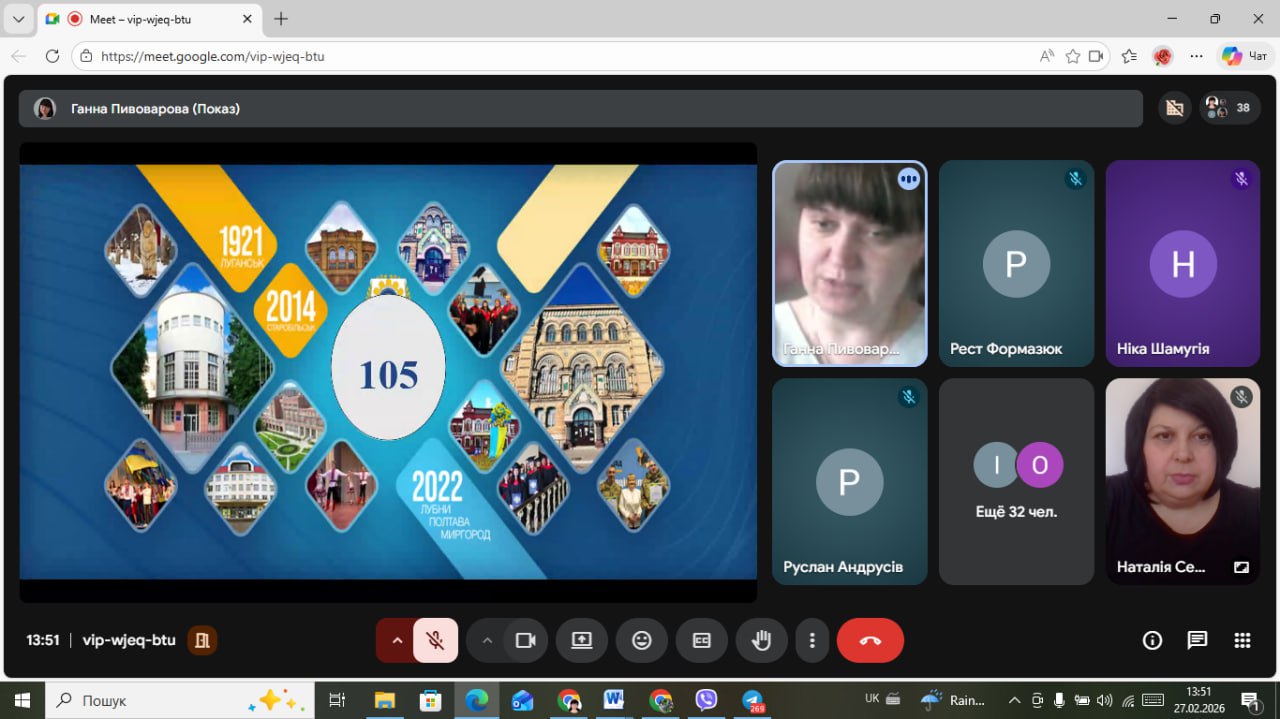The image size is (1280, 719).
Task: Unmute the microphone
Action: [435, 641]
